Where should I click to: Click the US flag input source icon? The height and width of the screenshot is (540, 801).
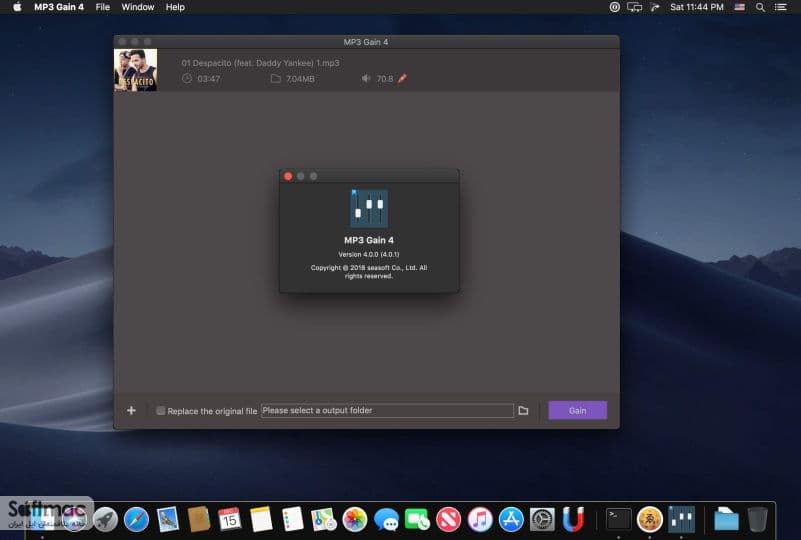[739, 7]
